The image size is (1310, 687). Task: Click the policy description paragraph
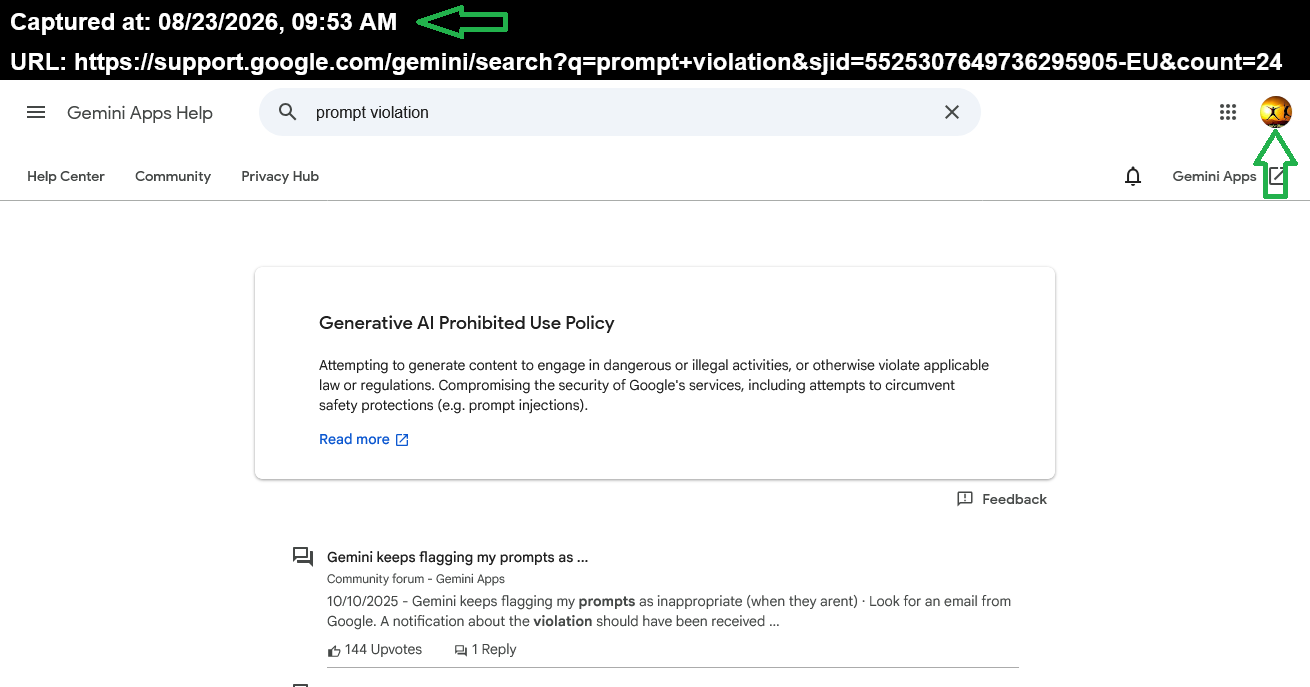click(654, 385)
